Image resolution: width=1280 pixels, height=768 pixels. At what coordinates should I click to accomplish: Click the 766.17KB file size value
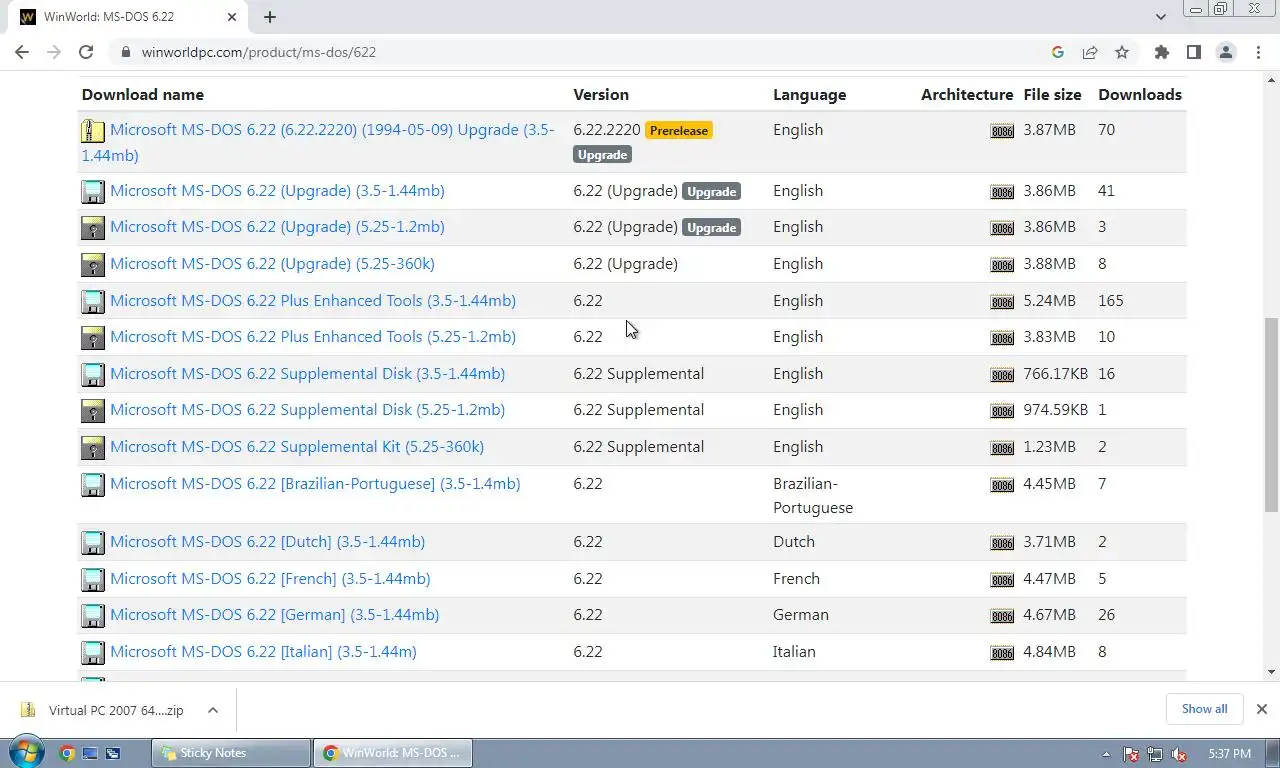[x=1055, y=374]
